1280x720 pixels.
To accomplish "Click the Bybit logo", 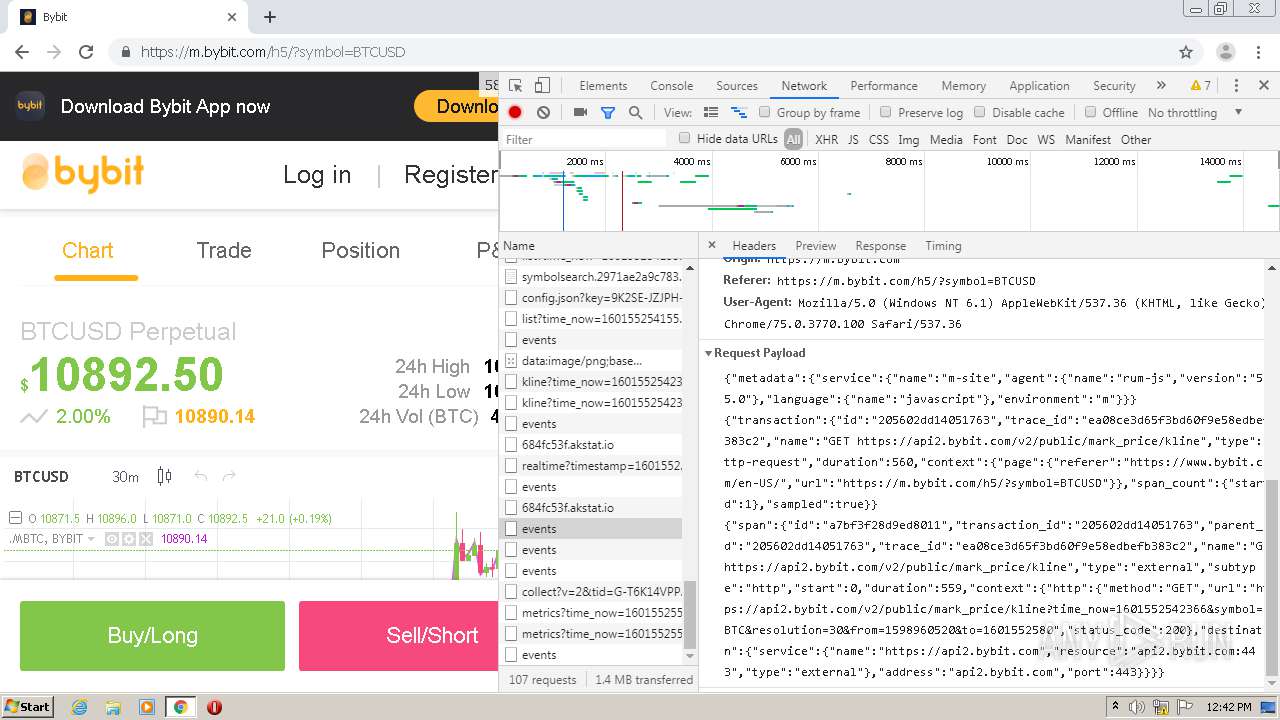I will click(83, 173).
